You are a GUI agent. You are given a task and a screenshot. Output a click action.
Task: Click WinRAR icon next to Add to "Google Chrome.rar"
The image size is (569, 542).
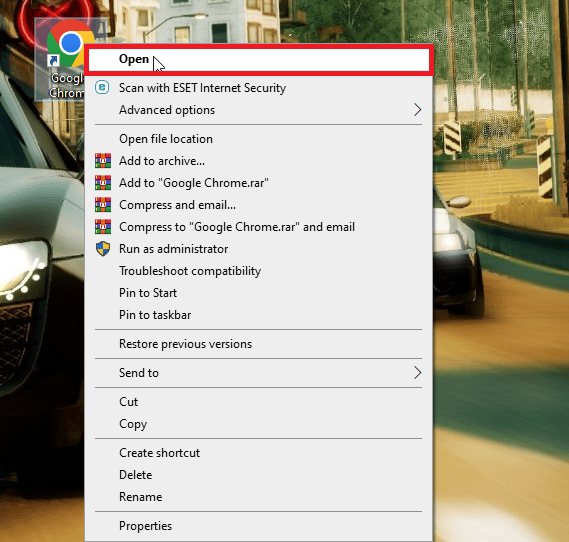(x=103, y=183)
